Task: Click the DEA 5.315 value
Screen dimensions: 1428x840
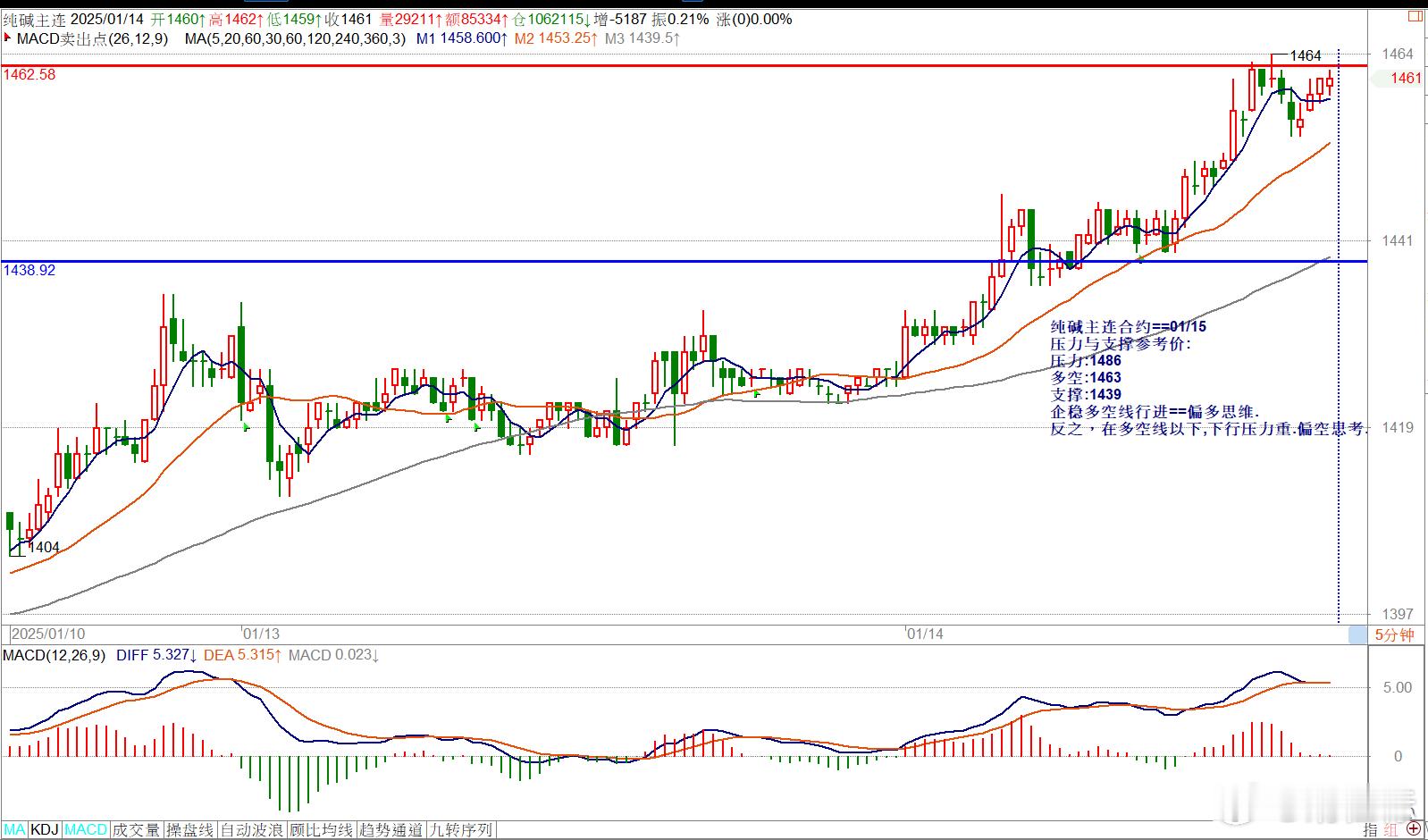Action: (x=243, y=655)
